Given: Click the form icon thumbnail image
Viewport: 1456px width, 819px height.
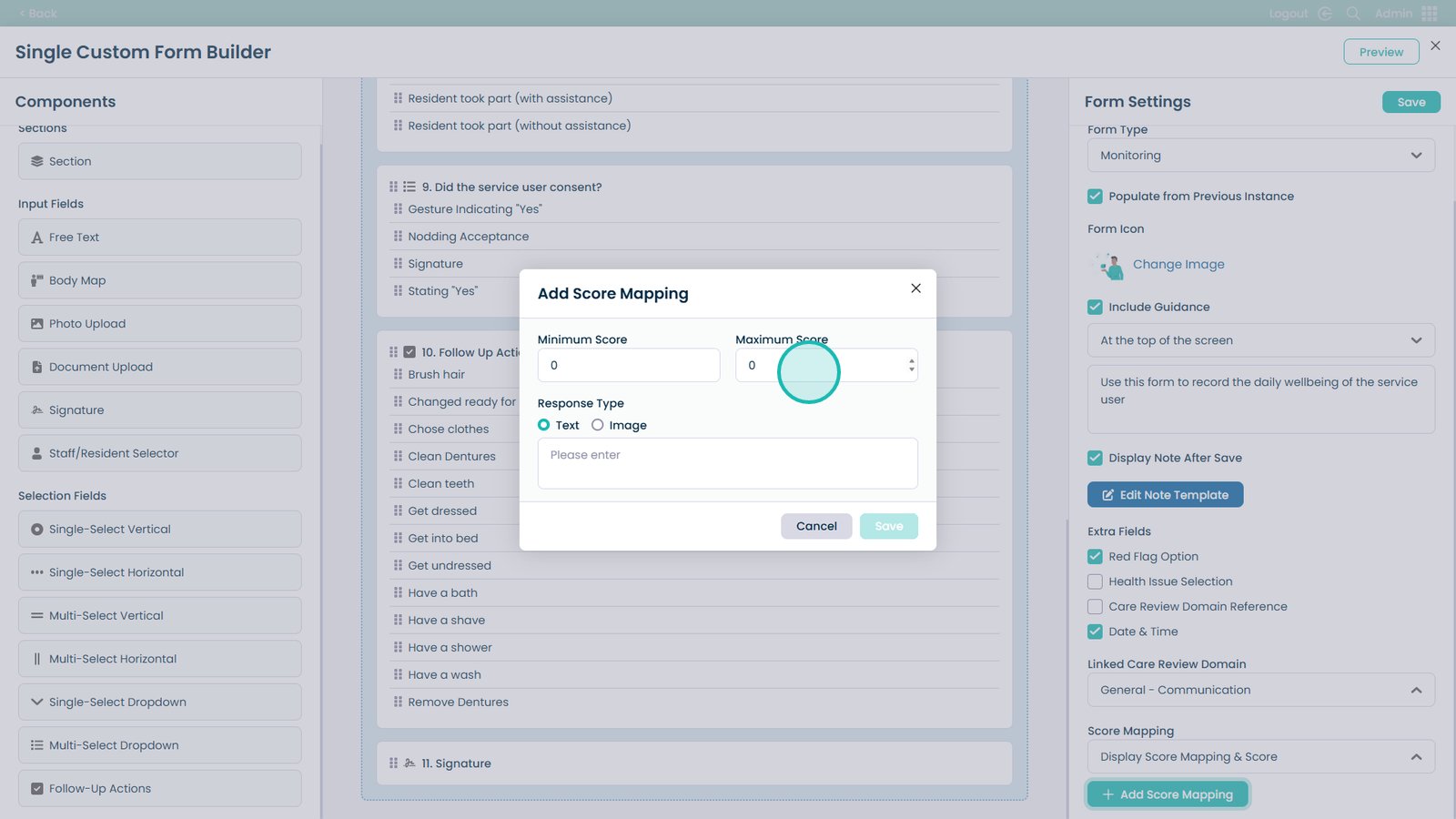Looking at the screenshot, I should pos(1108,266).
